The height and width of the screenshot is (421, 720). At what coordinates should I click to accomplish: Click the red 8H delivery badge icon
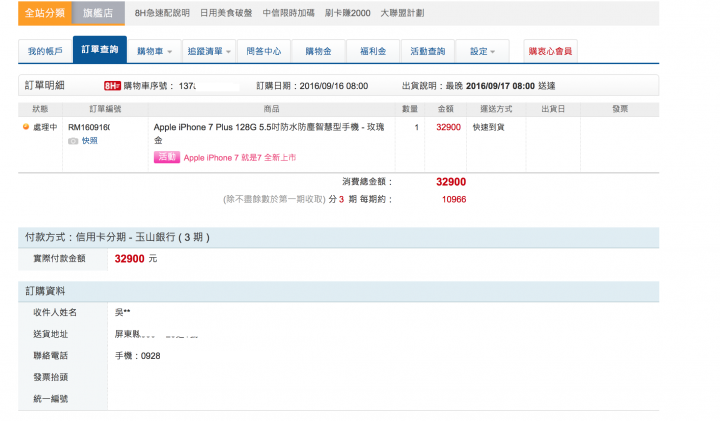pyautogui.click(x=112, y=86)
